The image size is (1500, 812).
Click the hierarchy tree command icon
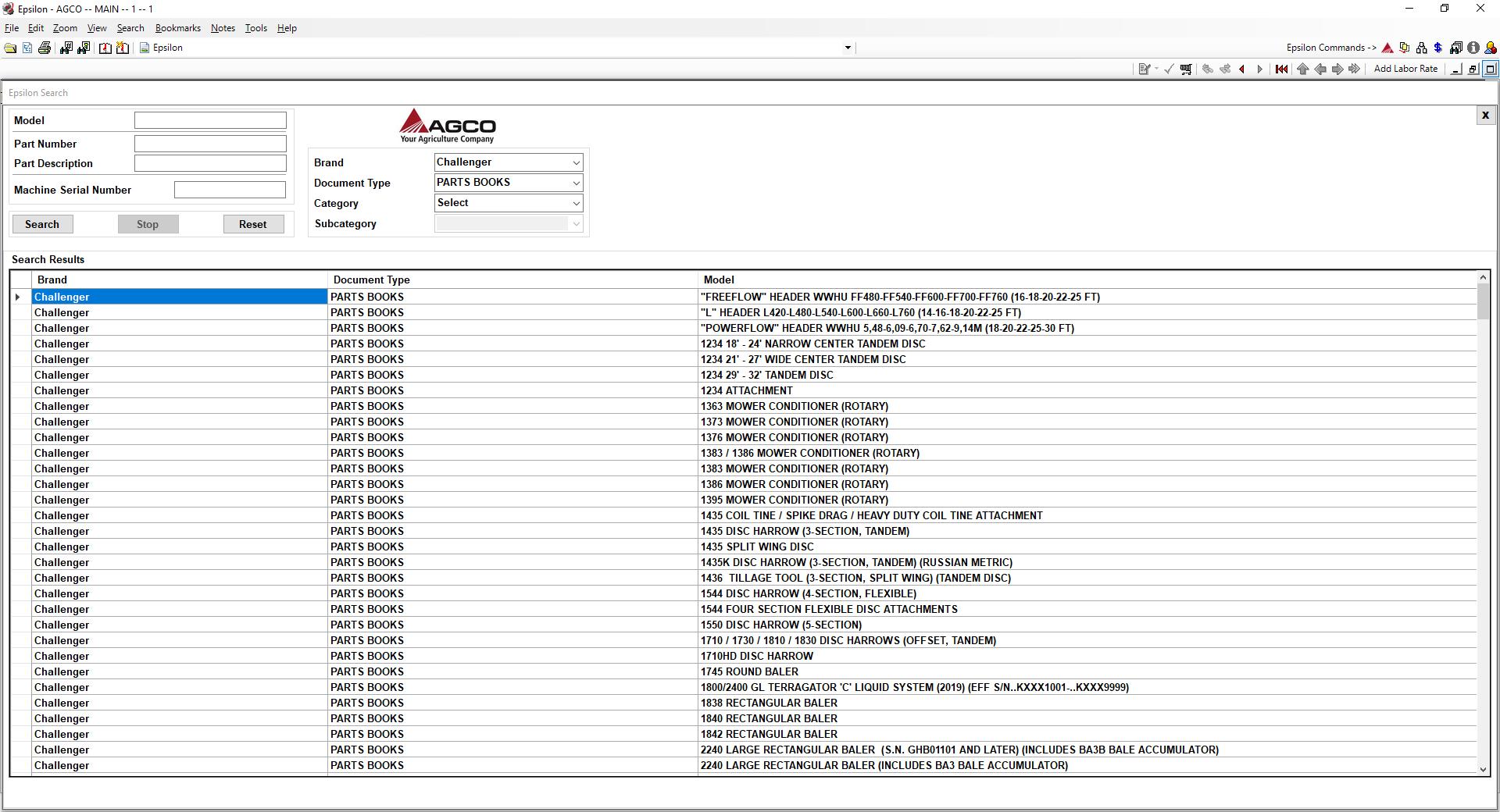(x=1421, y=48)
